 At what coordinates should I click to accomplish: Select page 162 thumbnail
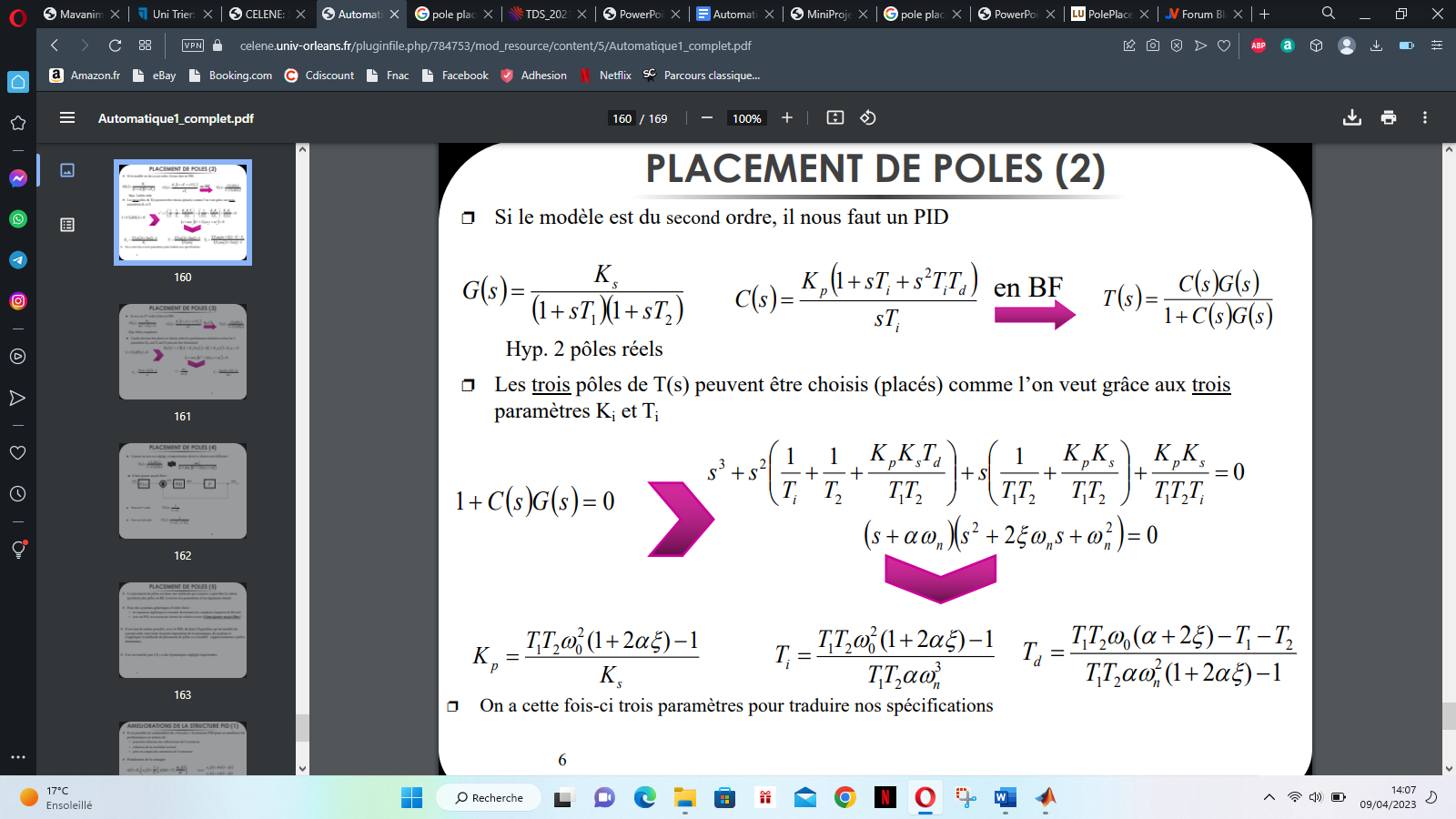coord(183,491)
